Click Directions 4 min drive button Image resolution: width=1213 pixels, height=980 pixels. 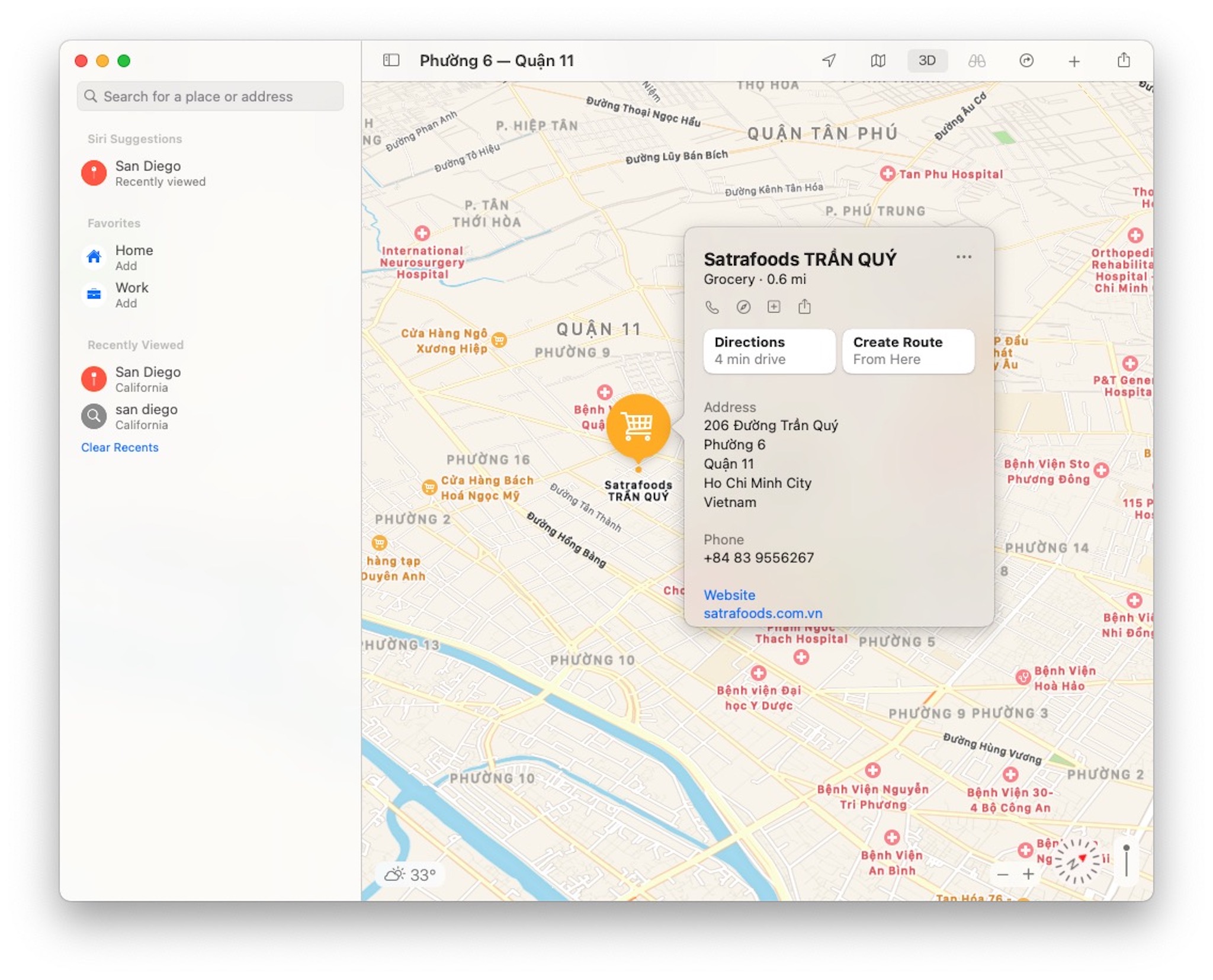pyautogui.click(x=769, y=351)
